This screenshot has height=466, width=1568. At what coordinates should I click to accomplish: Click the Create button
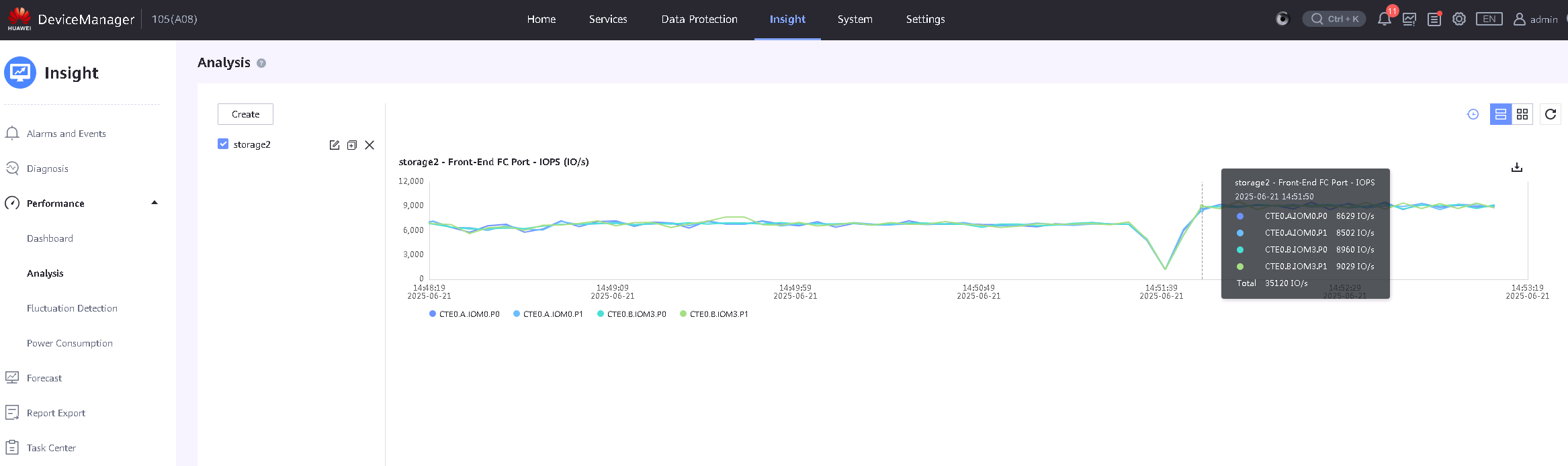pos(245,114)
